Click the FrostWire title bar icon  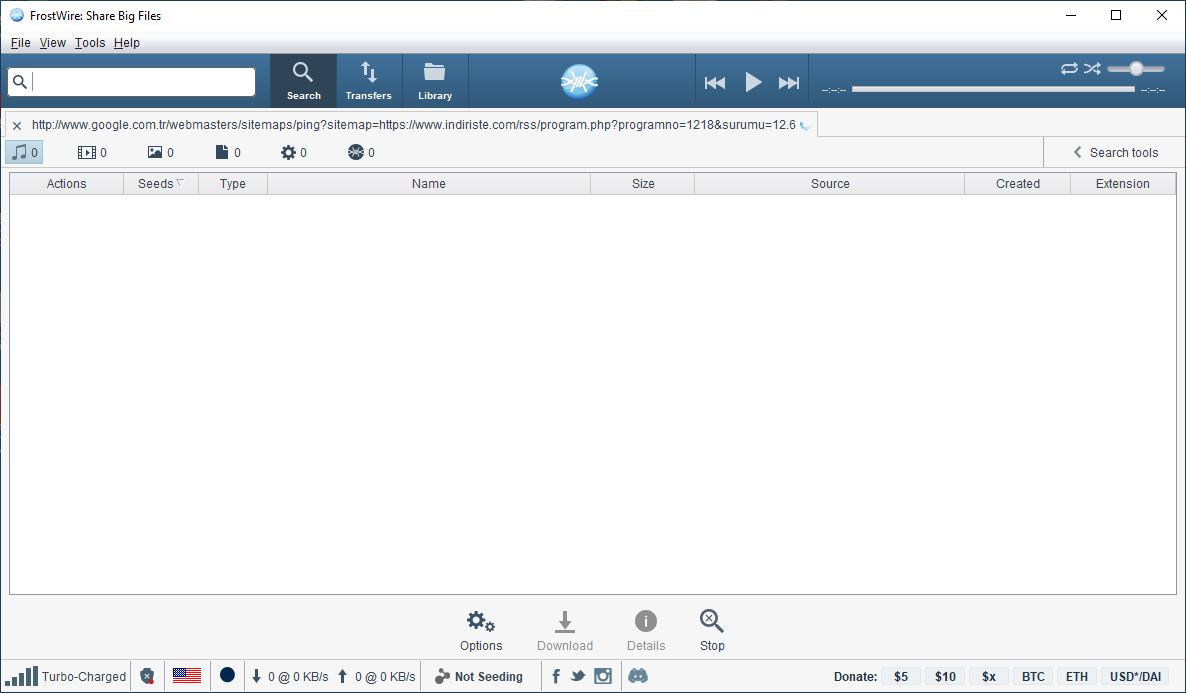click(17, 15)
